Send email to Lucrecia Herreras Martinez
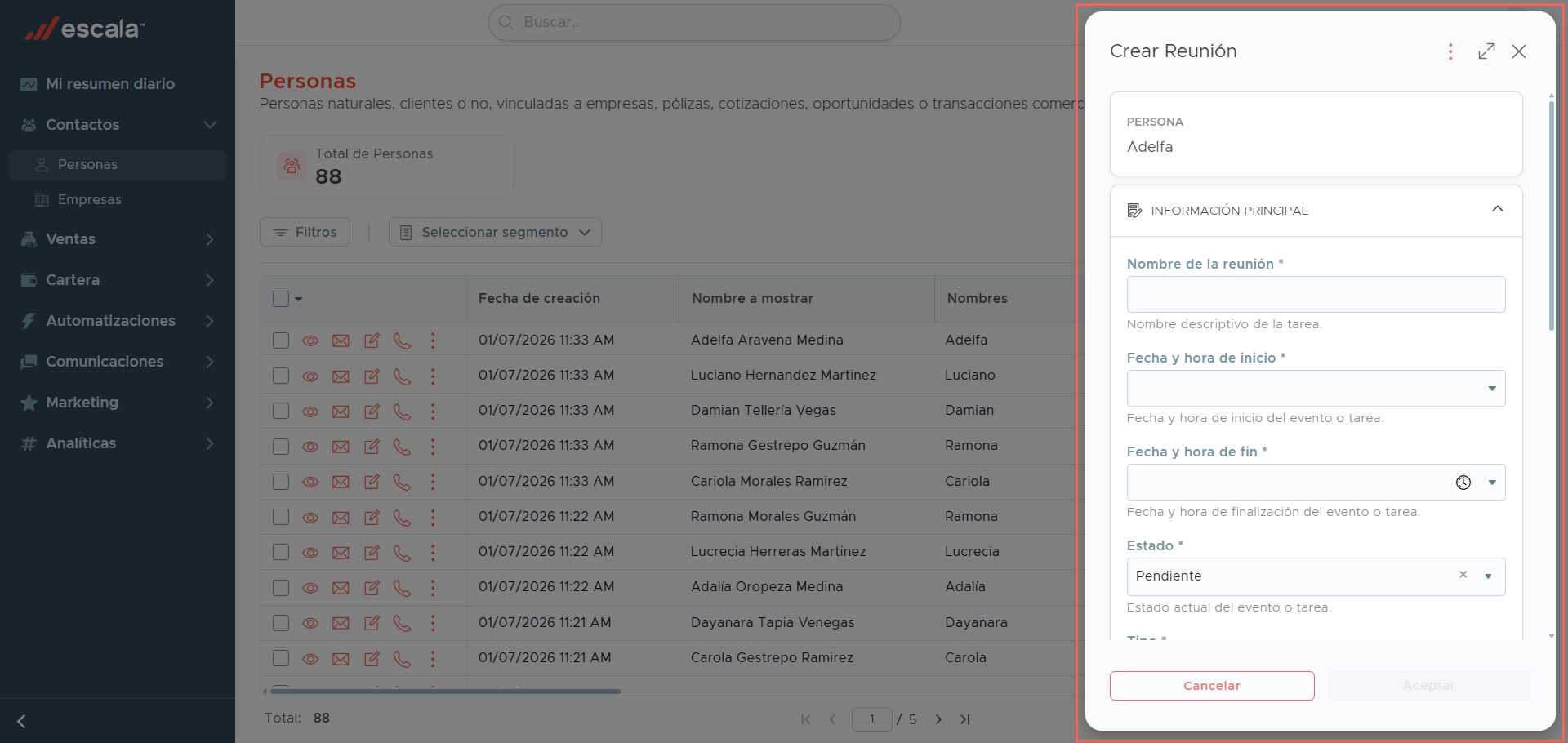Viewport: 1568px width, 743px height. coord(341,553)
